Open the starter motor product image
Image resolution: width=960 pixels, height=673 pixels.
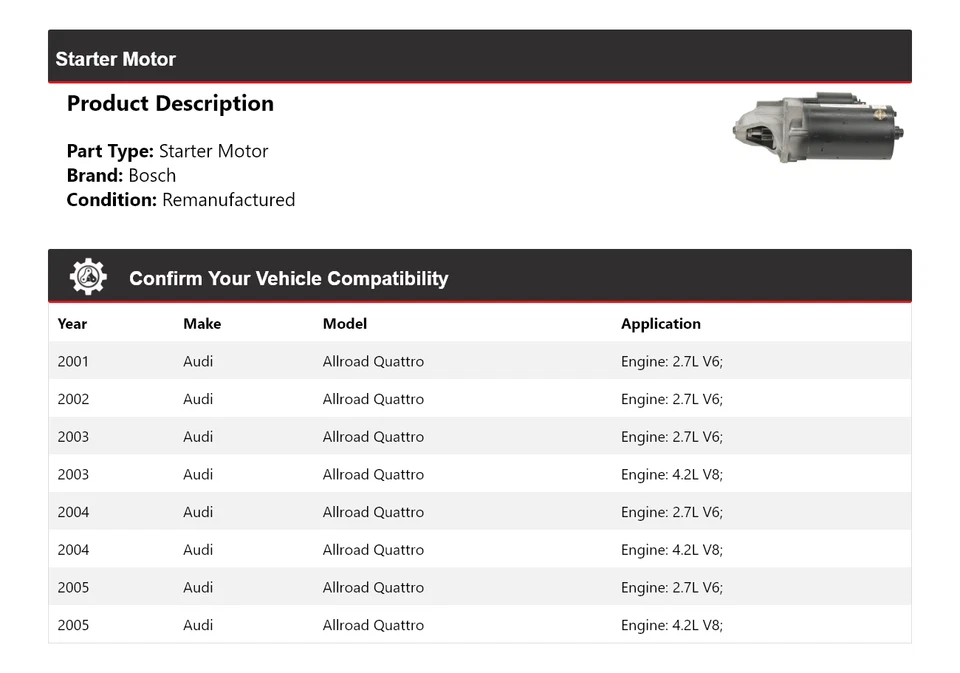[x=818, y=129]
